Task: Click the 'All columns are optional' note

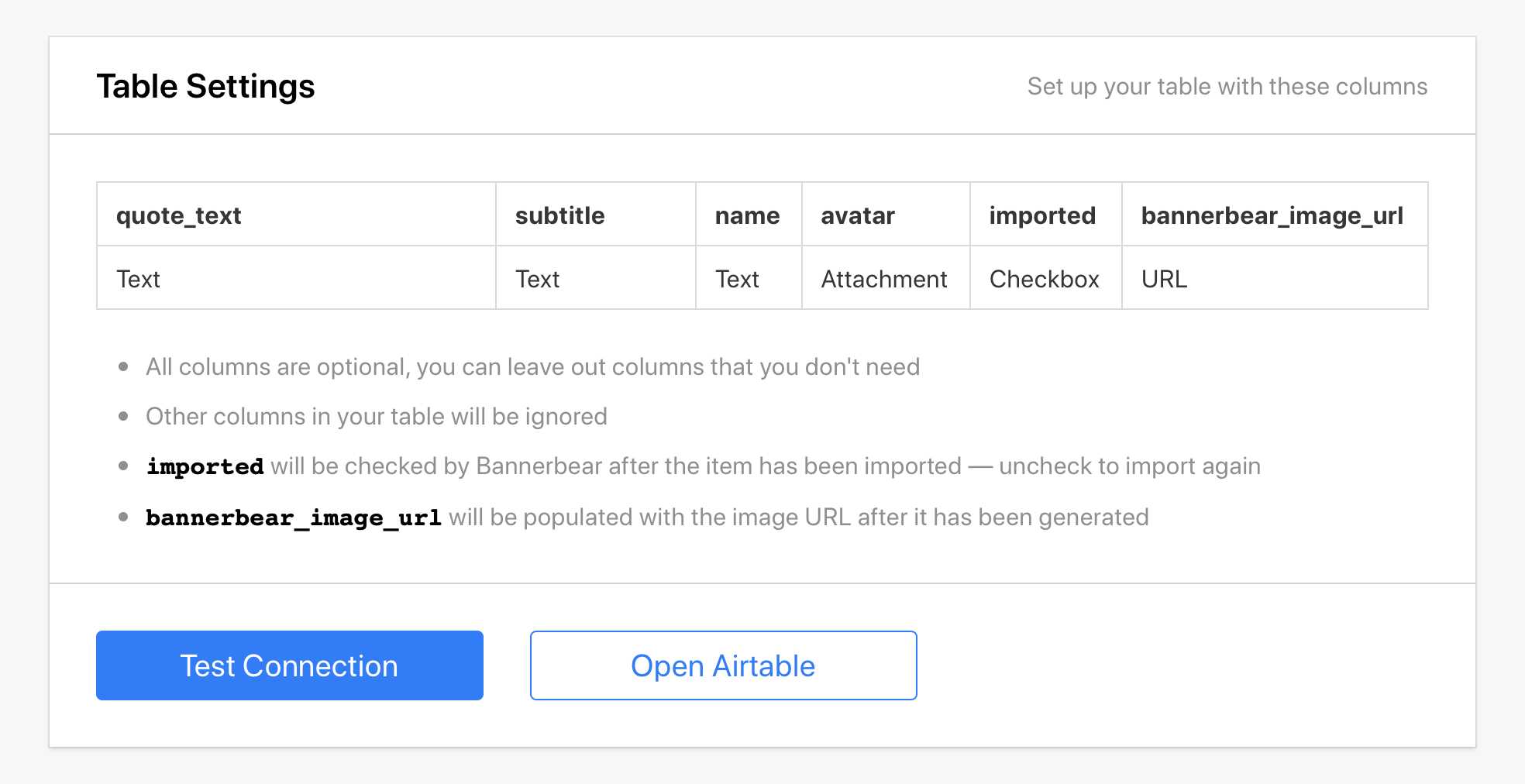Action: coord(532,366)
